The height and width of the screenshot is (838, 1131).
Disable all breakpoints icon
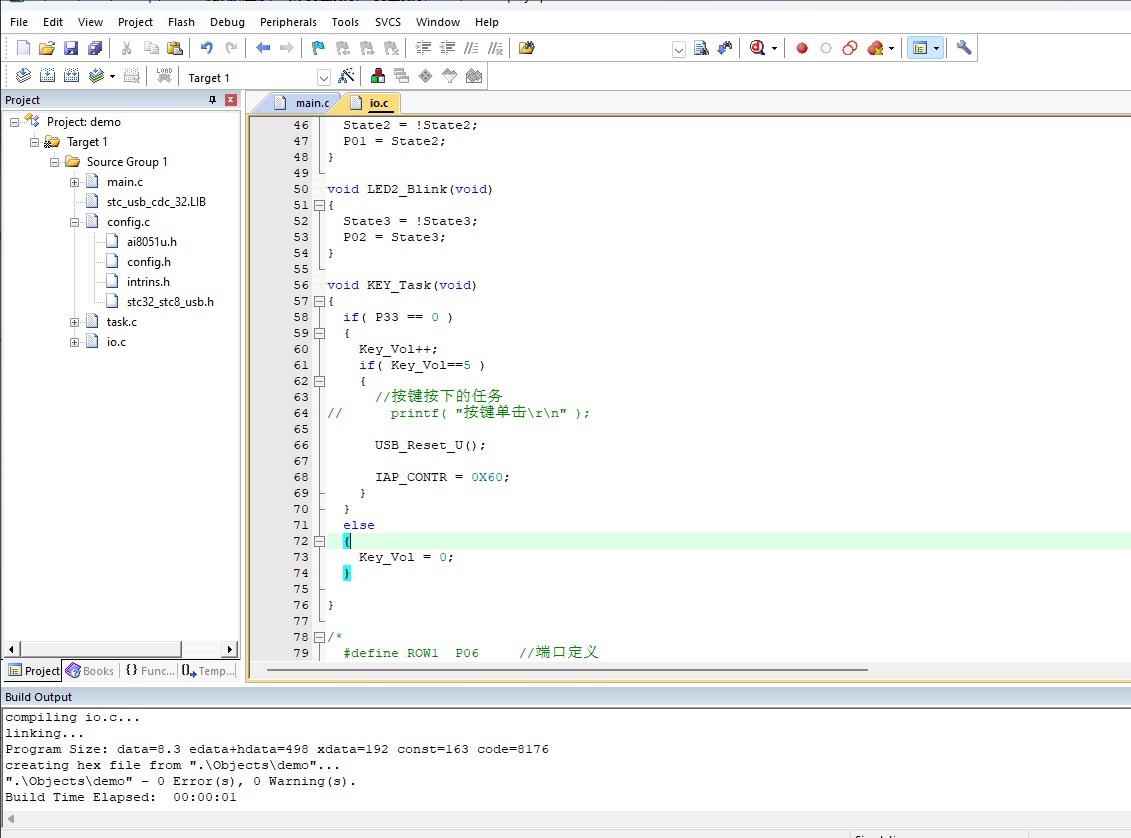pos(850,48)
